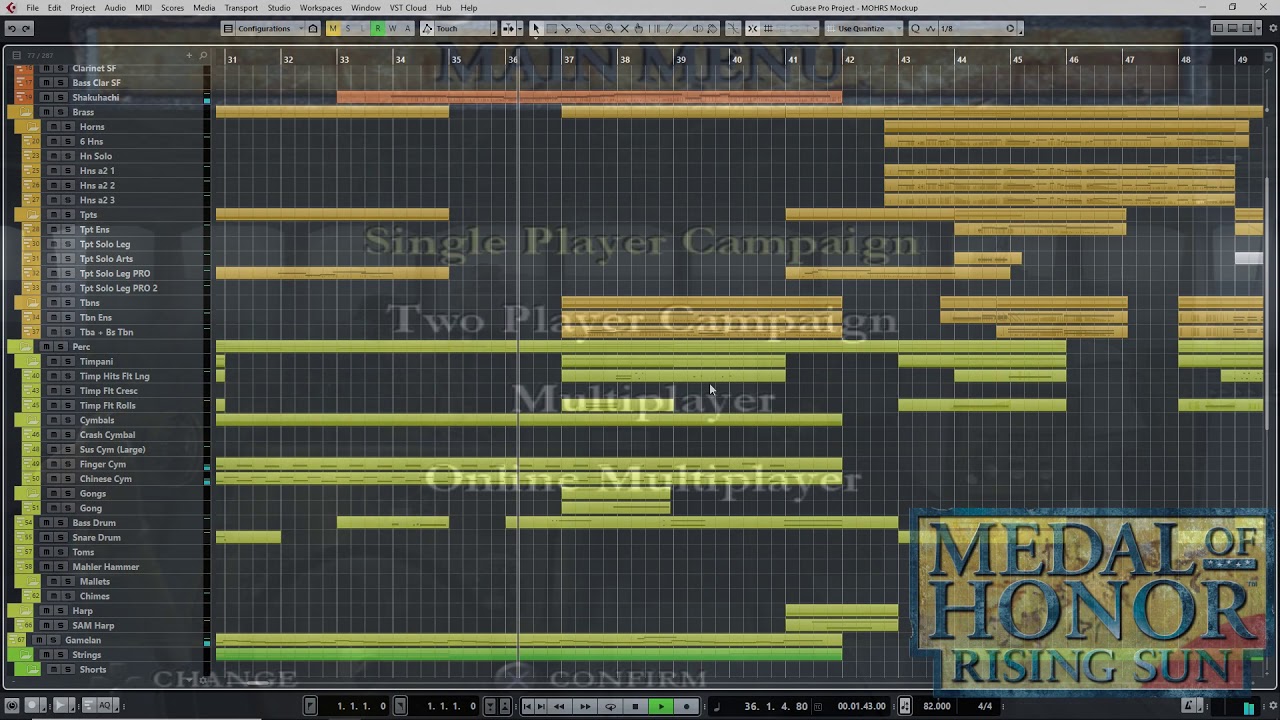Expand the Strings folder track

[x=25, y=654]
